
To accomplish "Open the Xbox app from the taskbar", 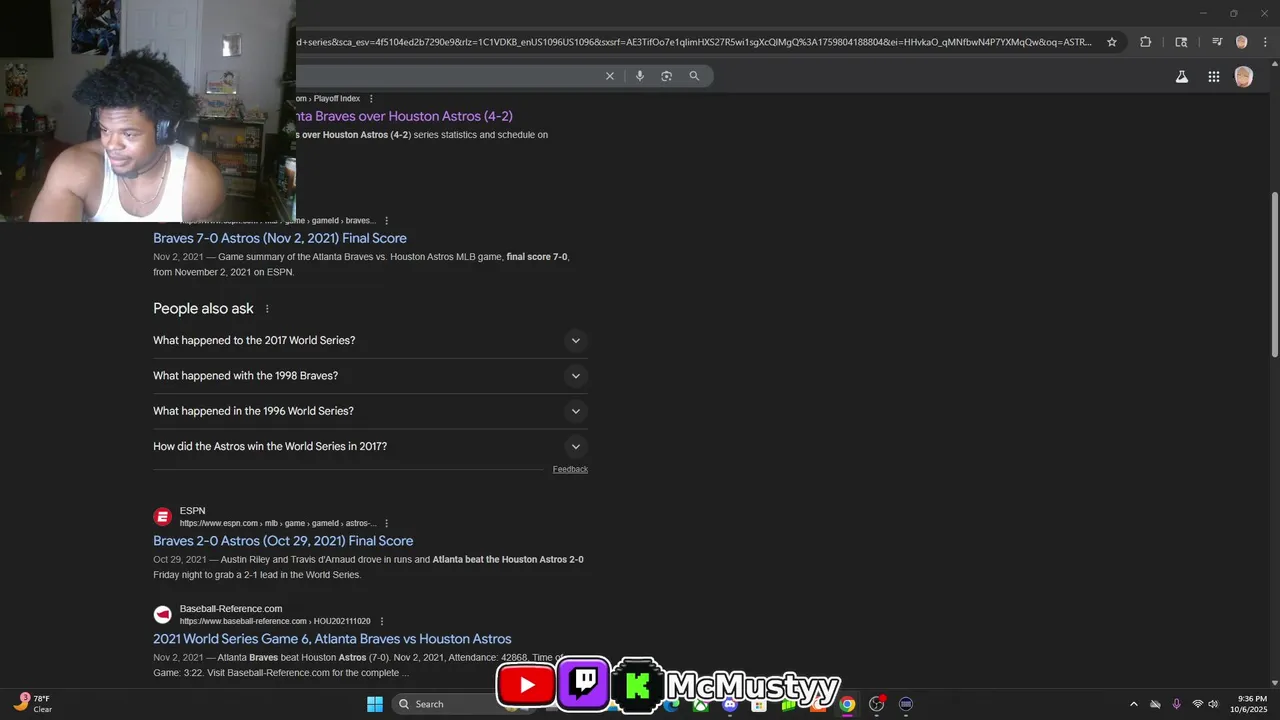I will (x=701, y=704).
